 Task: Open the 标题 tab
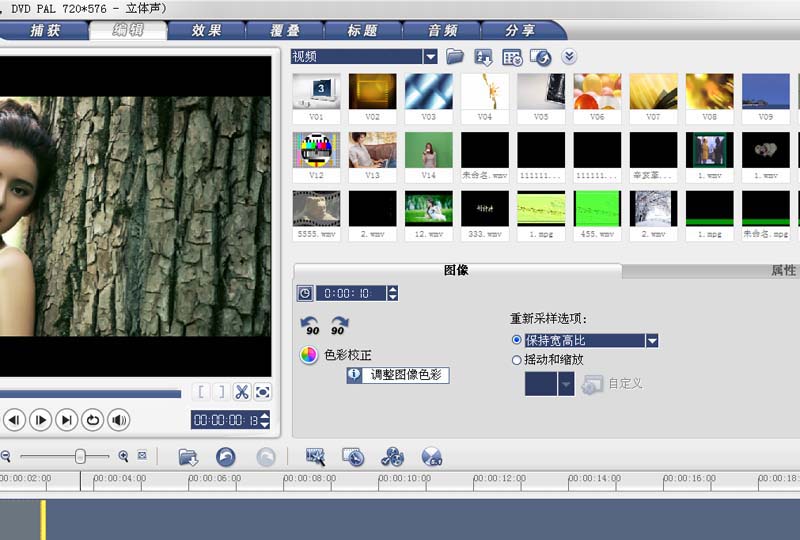tap(363, 30)
